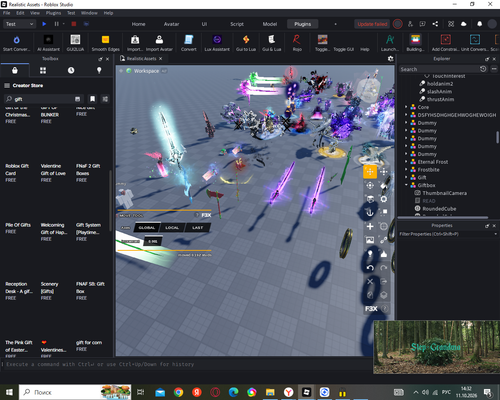Select the LAST axes option
This screenshot has height=400, width=500.
[x=197, y=228]
